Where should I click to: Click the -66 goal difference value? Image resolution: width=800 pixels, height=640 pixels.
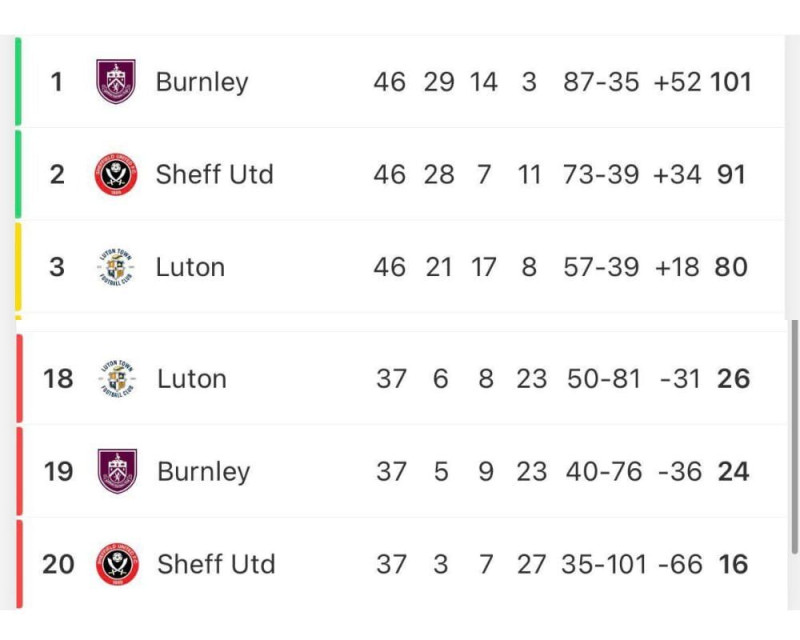pos(681,564)
